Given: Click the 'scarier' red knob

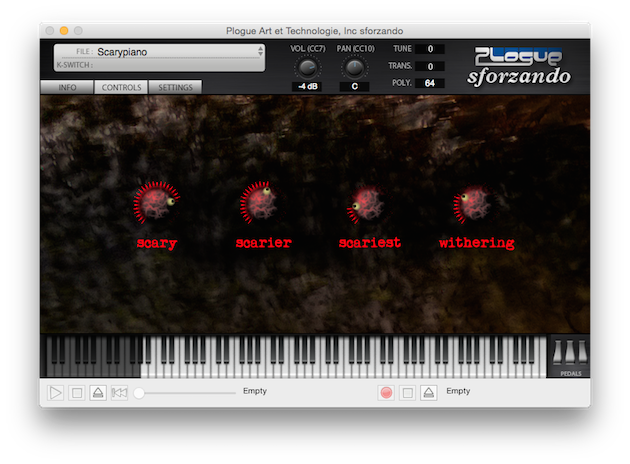Looking at the screenshot, I should coord(262,202).
